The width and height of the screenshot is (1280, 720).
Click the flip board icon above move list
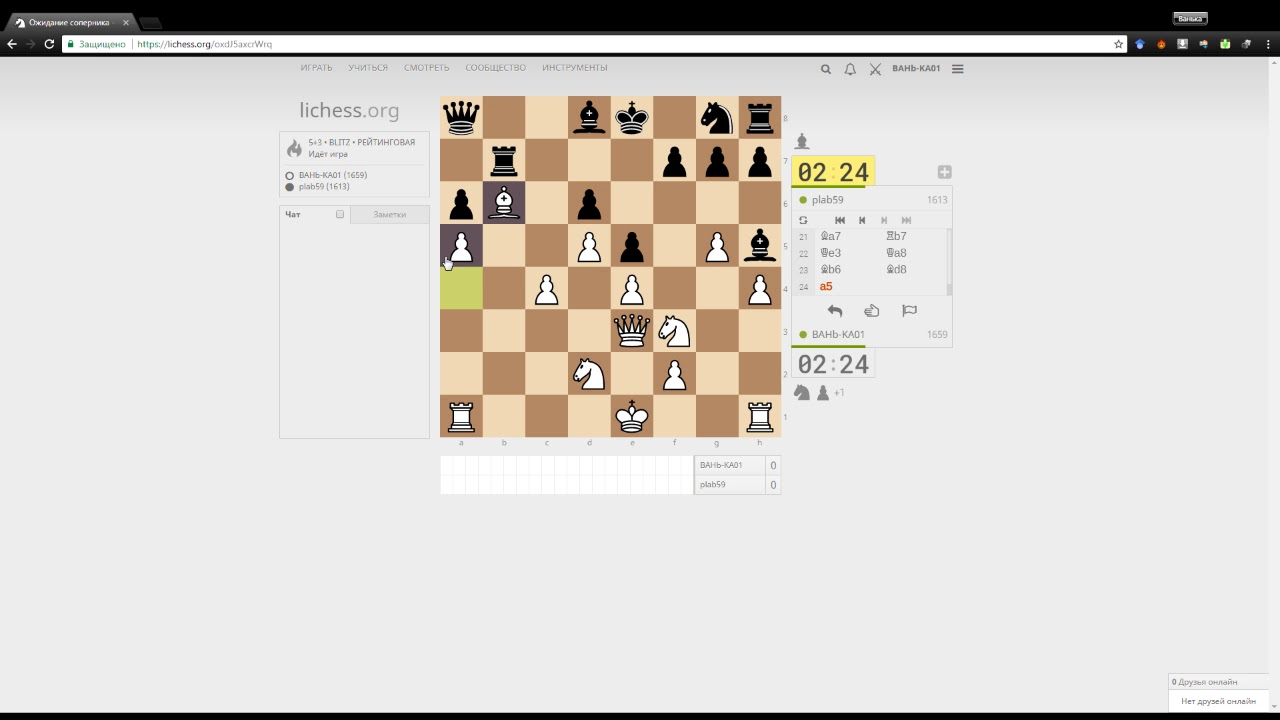click(803, 220)
